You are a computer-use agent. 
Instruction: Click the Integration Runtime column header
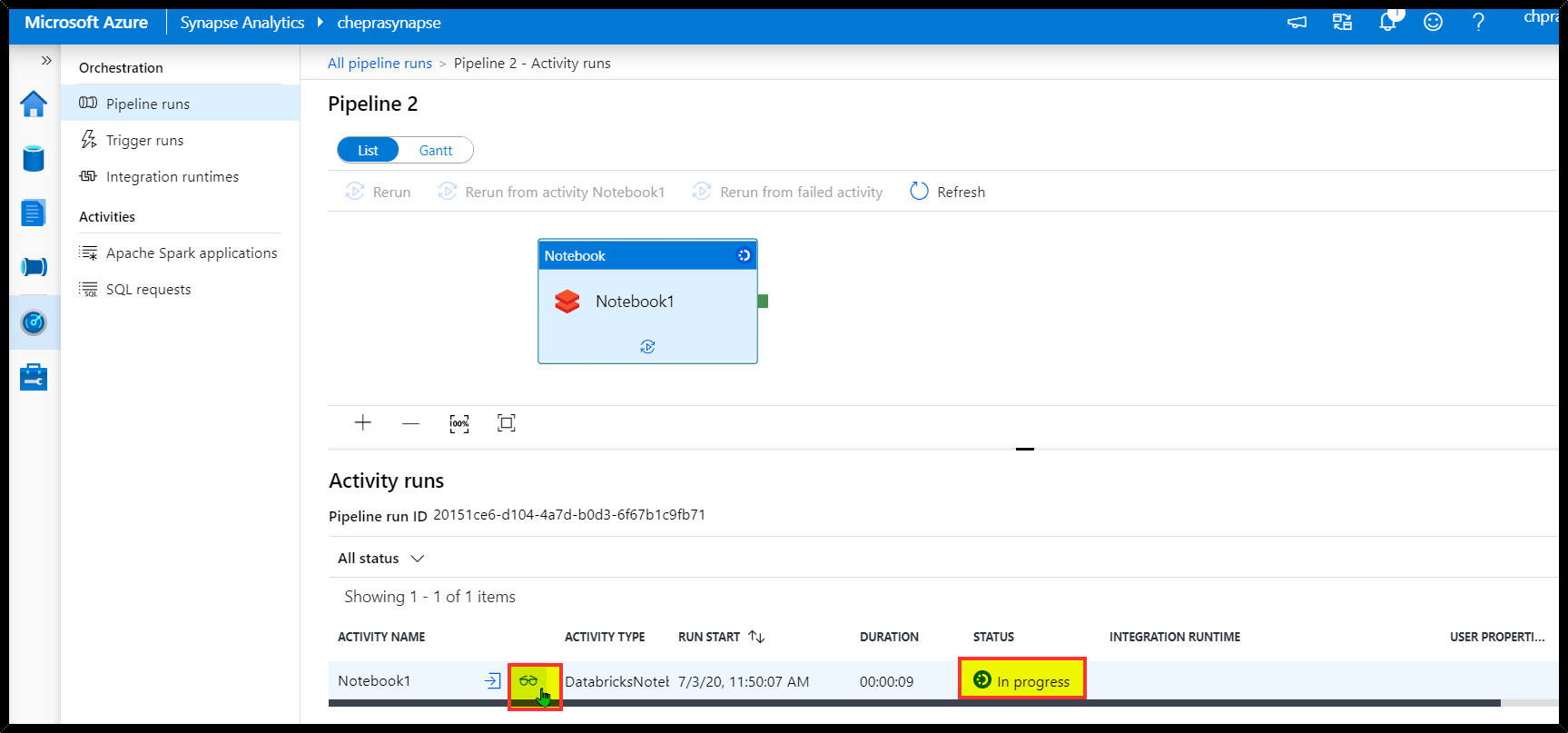click(x=1175, y=637)
